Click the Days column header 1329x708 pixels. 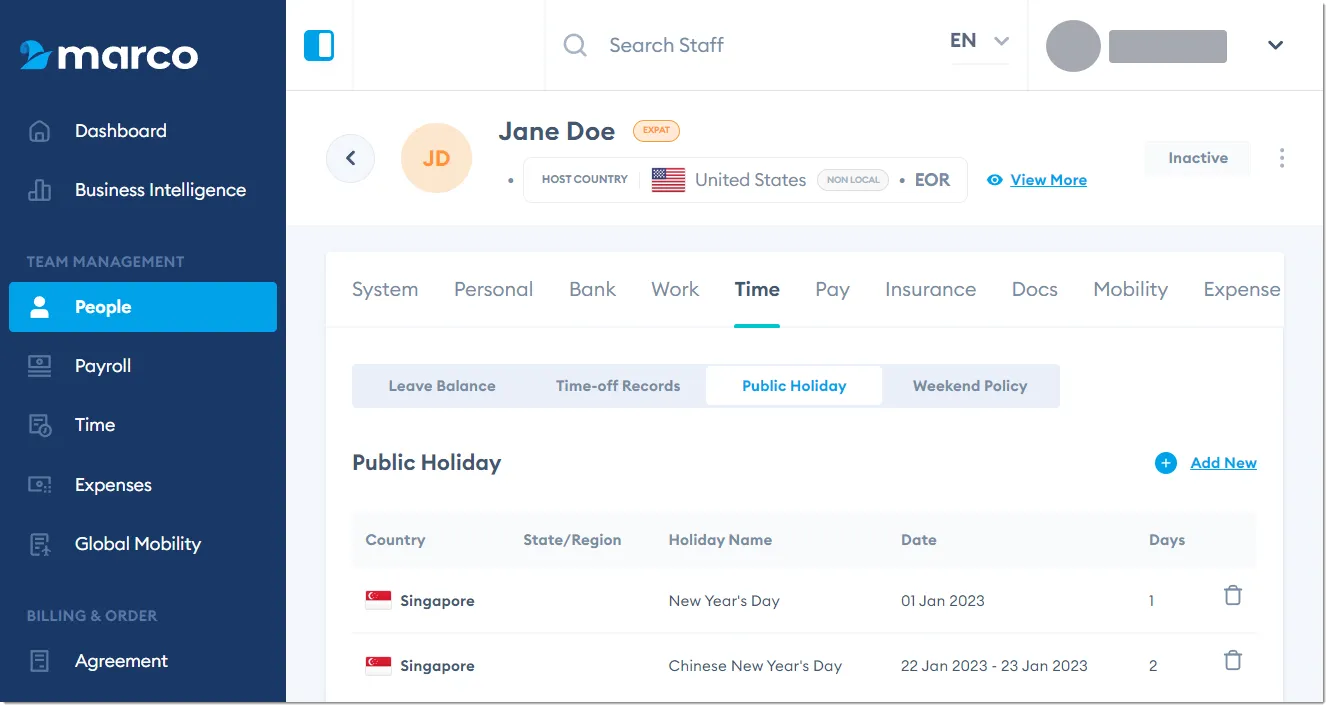tap(1167, 540)
